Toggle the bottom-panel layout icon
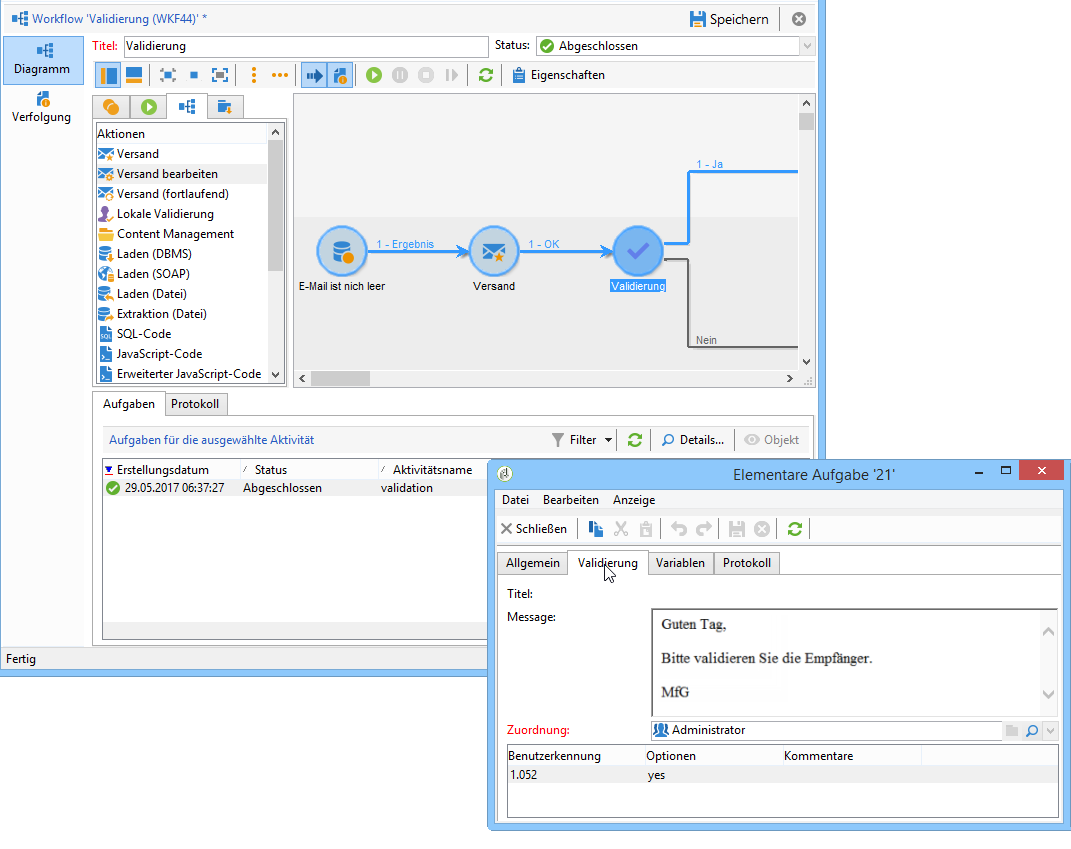Viewport: 1071px width, 849px height. click(x=134, y=75)
